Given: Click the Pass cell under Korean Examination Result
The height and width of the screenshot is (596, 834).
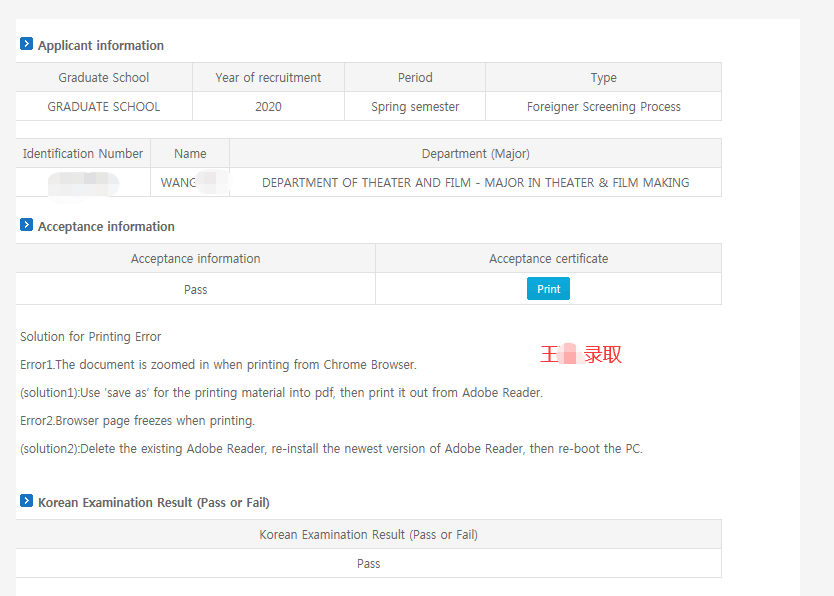Looking at the screenshot, I should (368, 563).
